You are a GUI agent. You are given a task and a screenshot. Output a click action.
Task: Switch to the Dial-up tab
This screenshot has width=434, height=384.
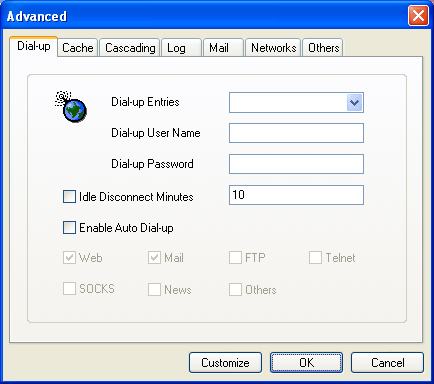point(34,46)
